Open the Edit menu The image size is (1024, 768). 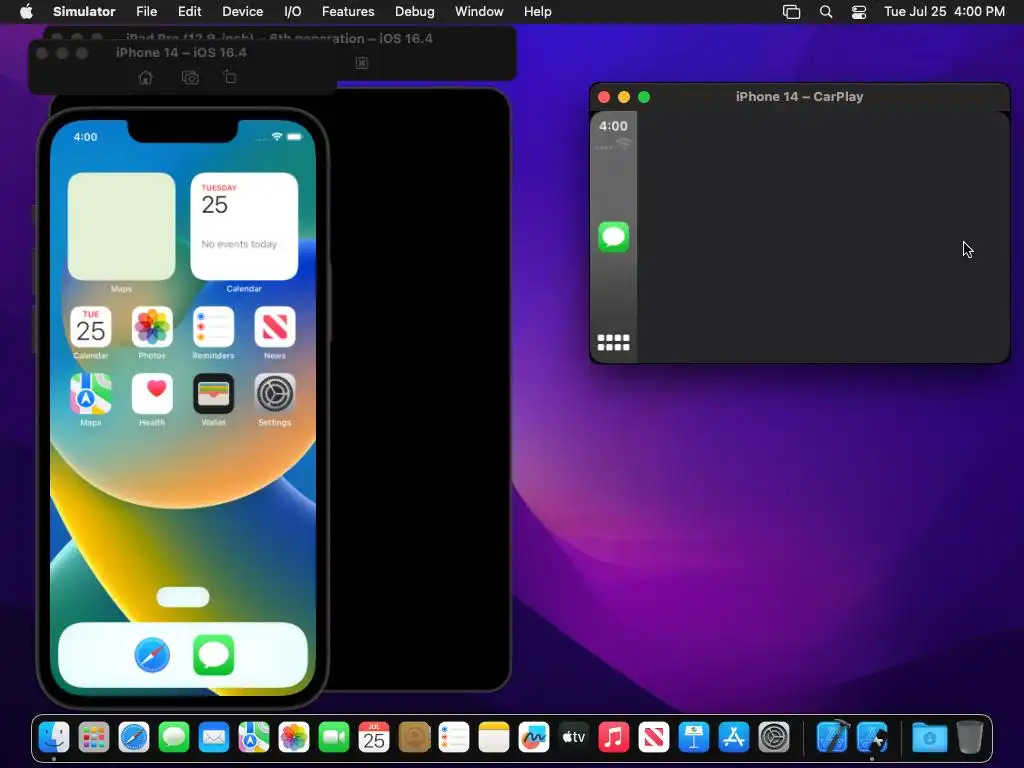pyautogui.click(x=189, y=12)
